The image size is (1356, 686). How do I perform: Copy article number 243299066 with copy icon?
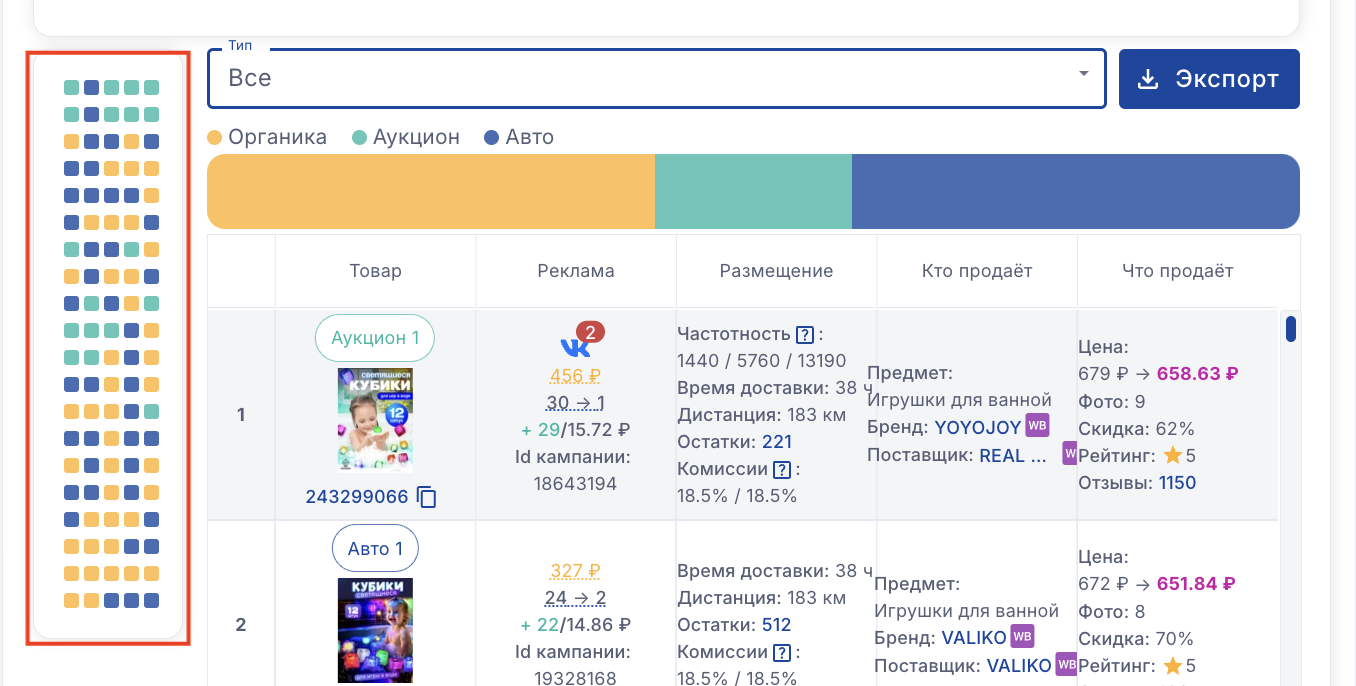(427, 497)
